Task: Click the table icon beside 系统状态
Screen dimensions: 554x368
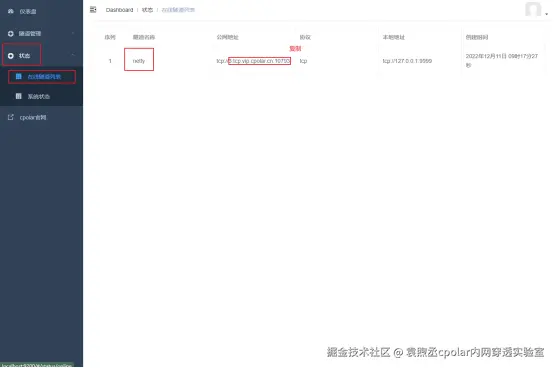Action: [19, 96]
